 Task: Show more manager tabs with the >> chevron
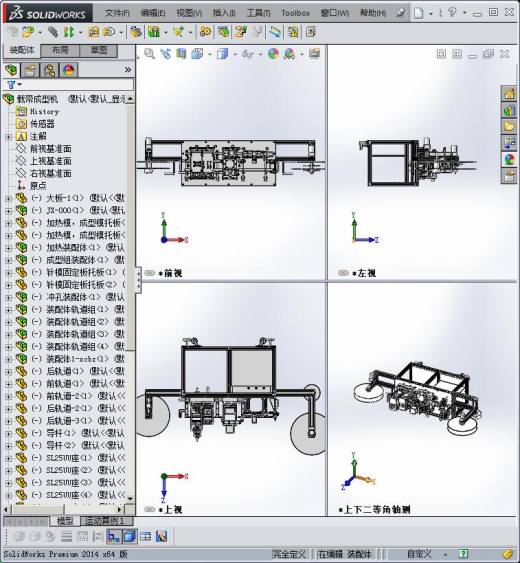click(x=127, y=70)
